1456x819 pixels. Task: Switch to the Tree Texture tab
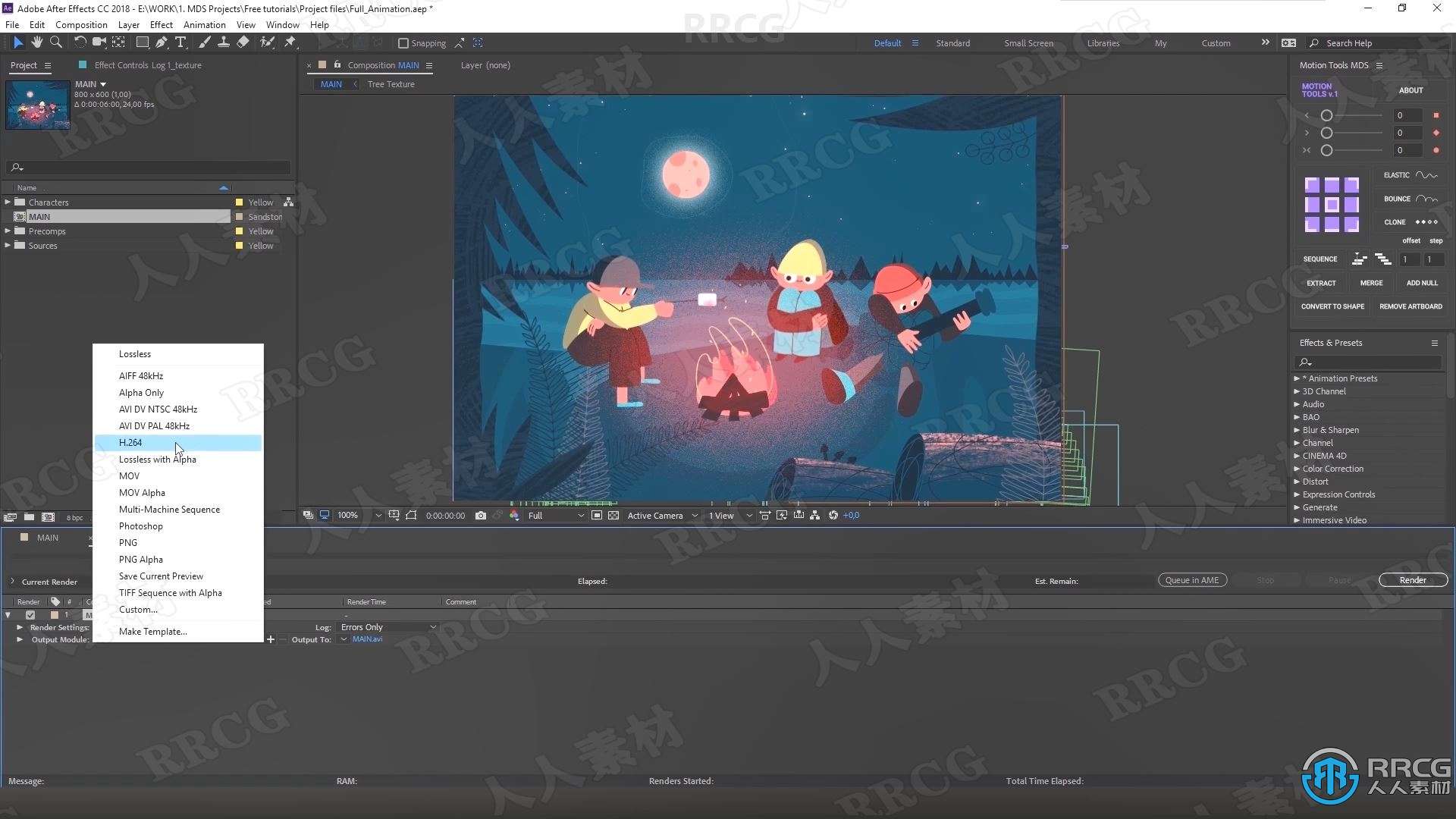[x=391, y=84]
